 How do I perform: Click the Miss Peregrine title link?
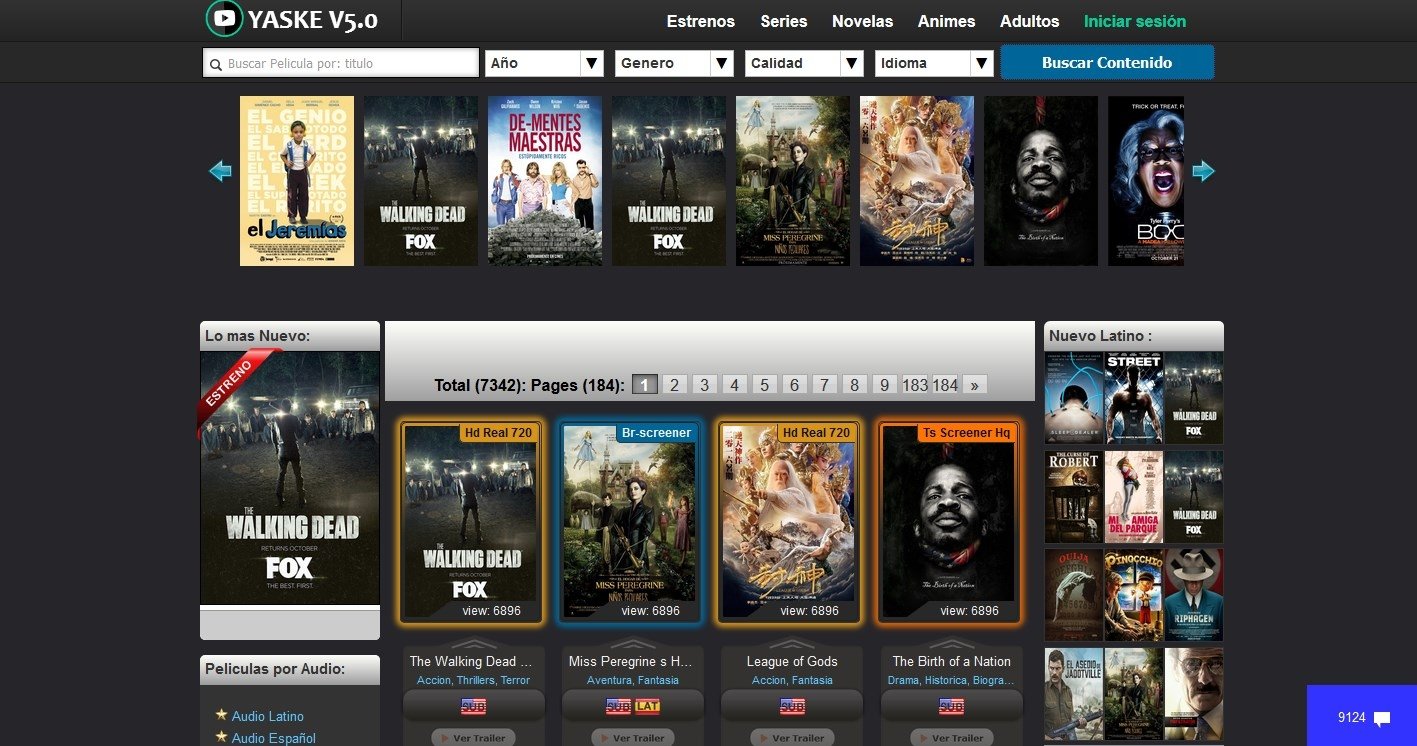[x=632, y=661]
